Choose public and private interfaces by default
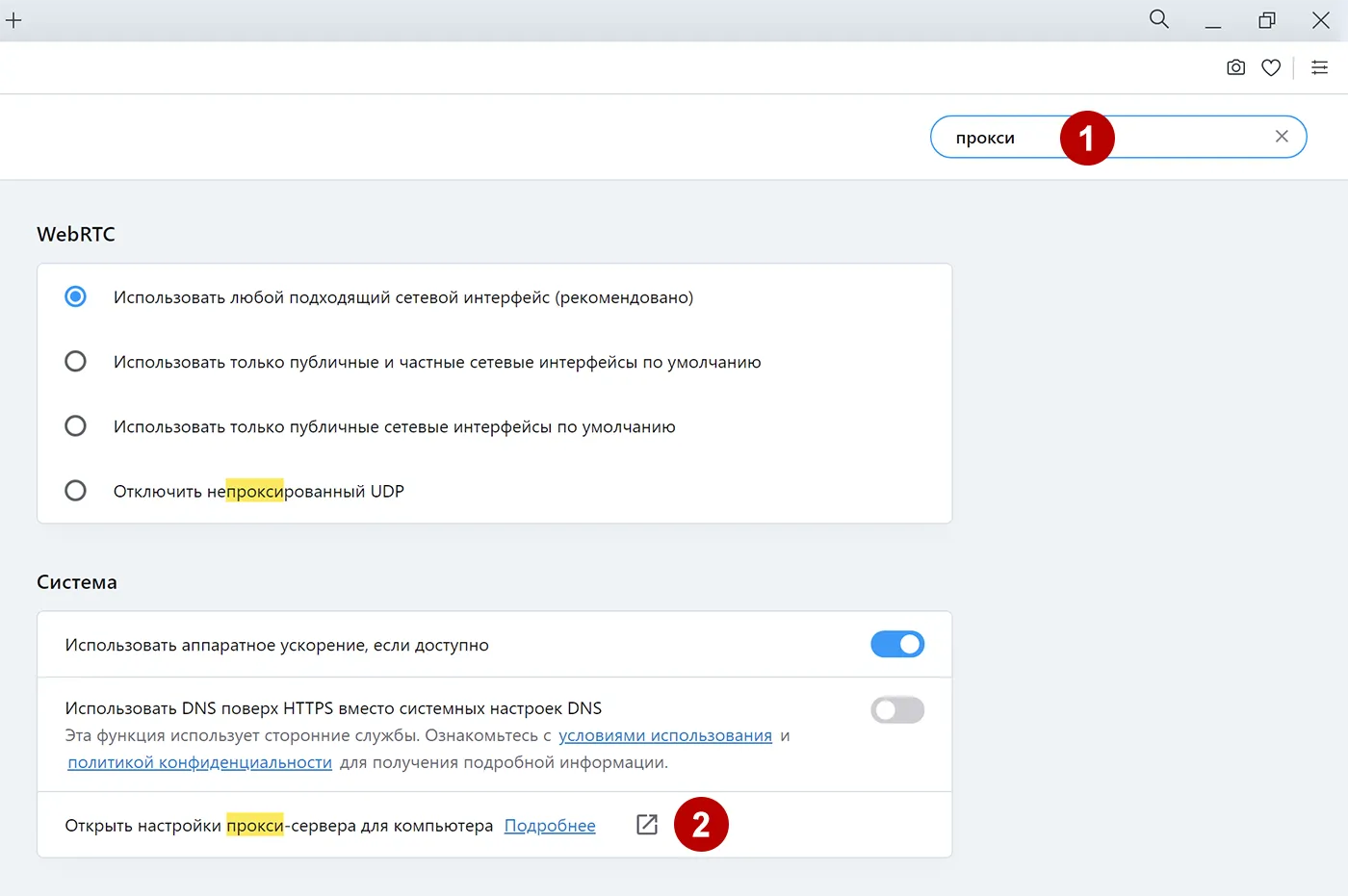Viewport: 1348px width, 896px height. pos(76,361)
